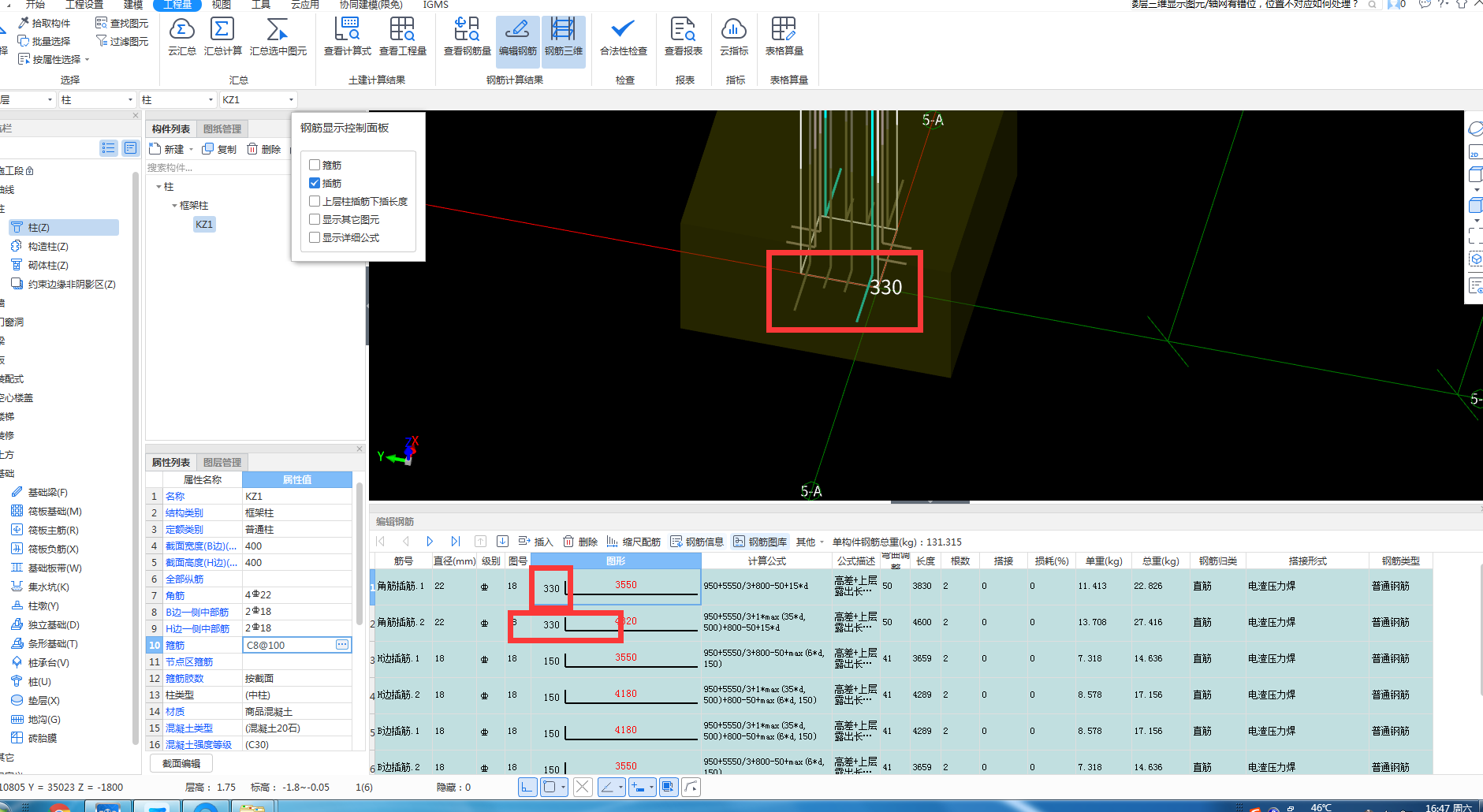Viewport: 1483px width, 812px height.
Task: Expand 新建 dropdown arrow
Action: [191, 149]
